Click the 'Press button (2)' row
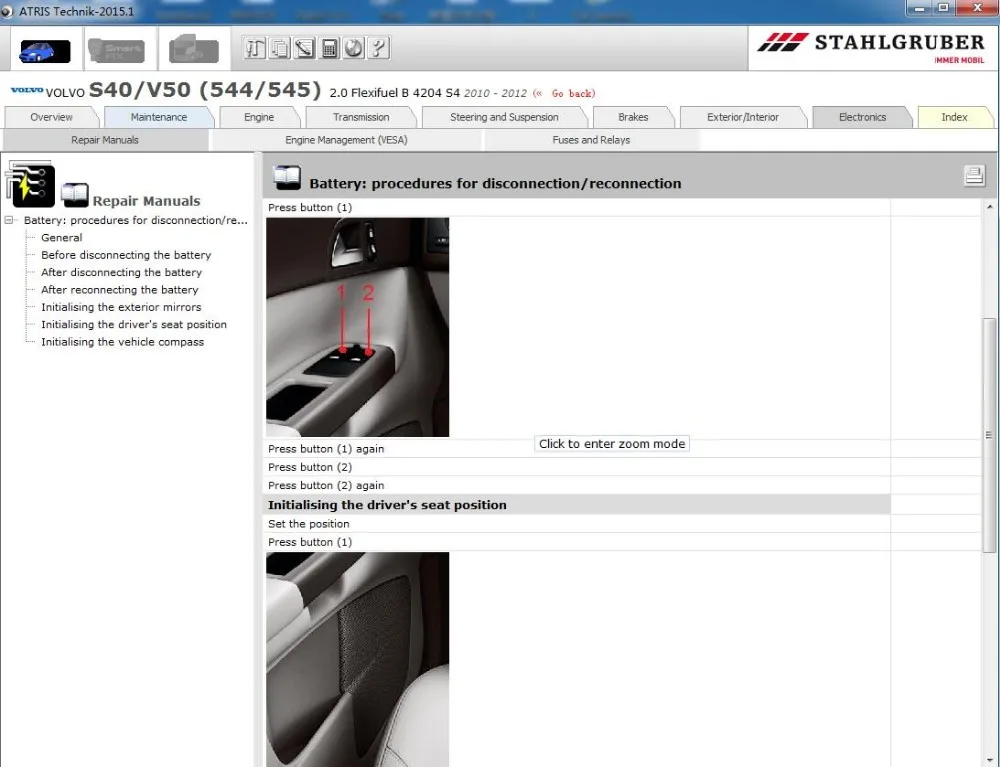This screenshot has width=1000, height=767. click(577, 467)
